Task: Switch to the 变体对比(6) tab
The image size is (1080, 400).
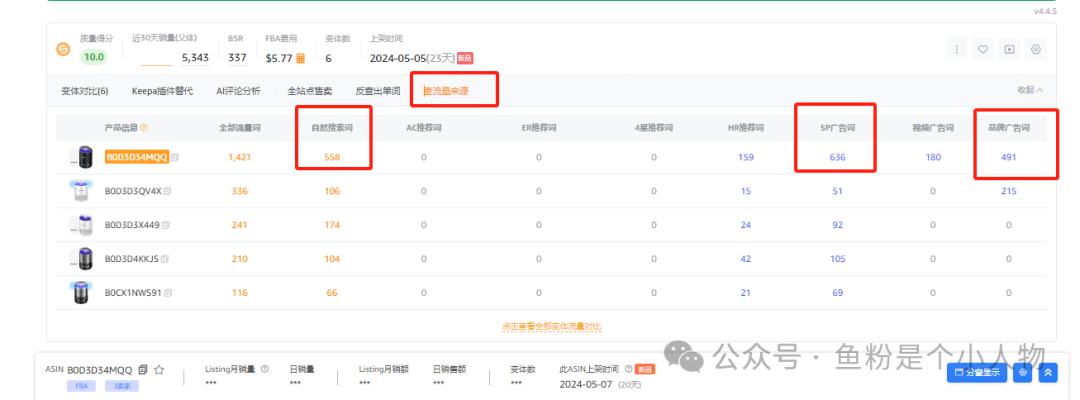Action: point(85,91)
